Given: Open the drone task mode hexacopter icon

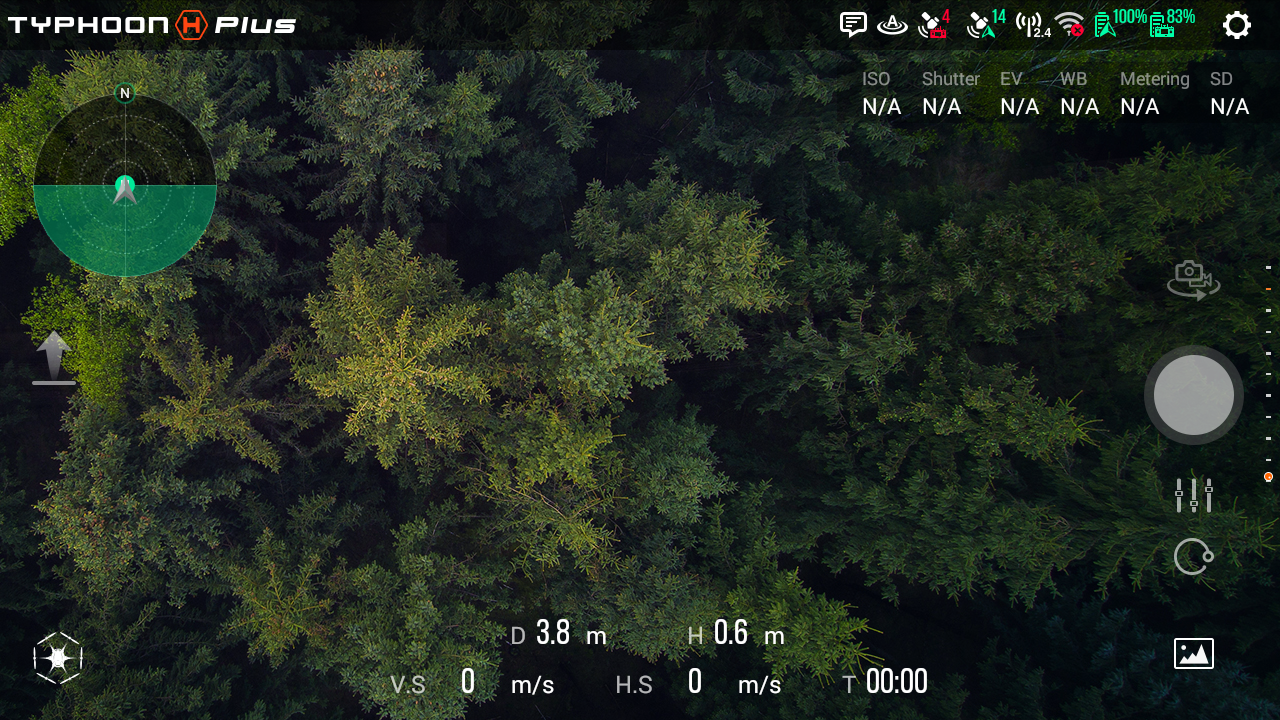Looking at the screenshot, I should [58, 658].
